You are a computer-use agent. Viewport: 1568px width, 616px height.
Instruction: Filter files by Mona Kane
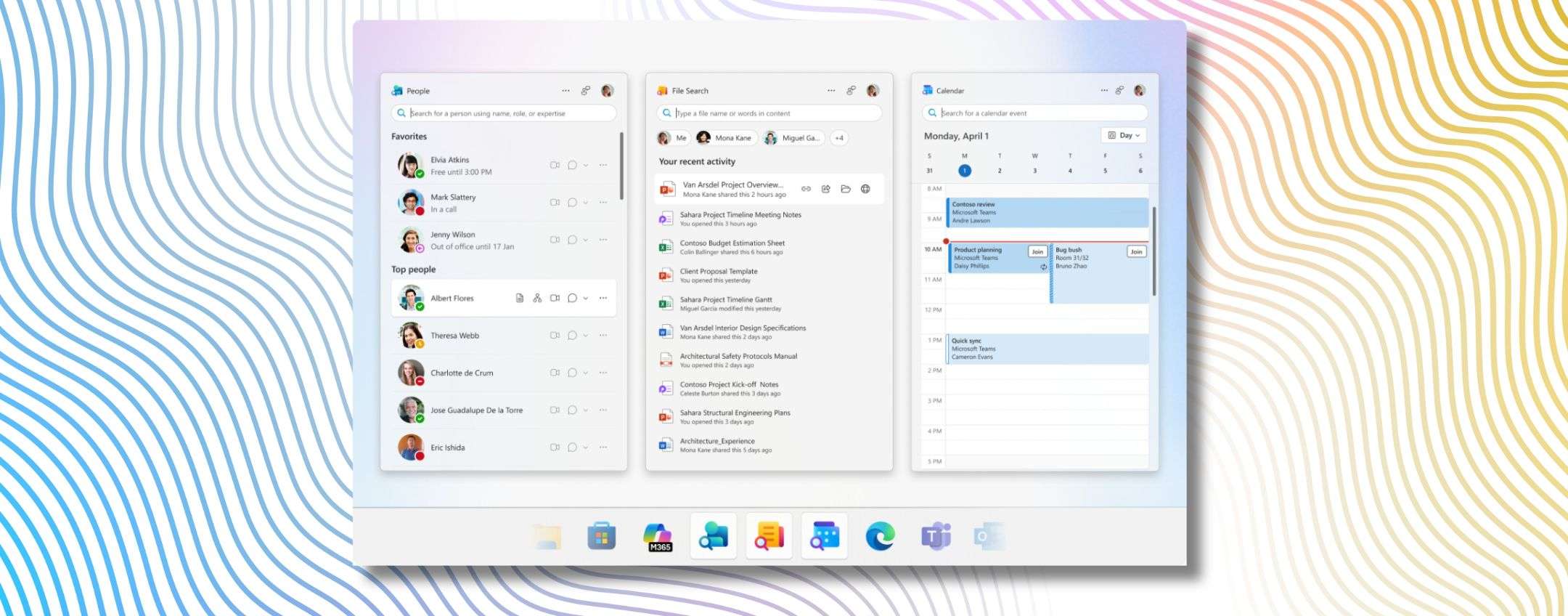[725, 138]
